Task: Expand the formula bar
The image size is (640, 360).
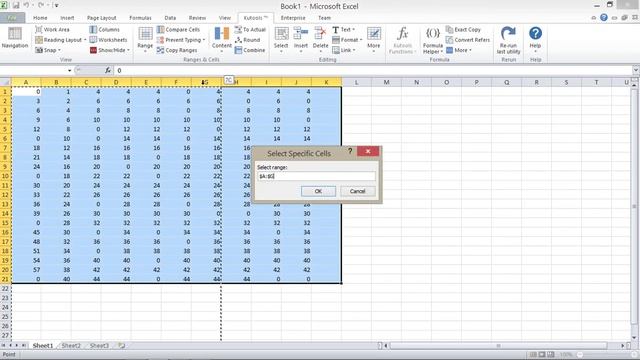Action: (636, 70)
